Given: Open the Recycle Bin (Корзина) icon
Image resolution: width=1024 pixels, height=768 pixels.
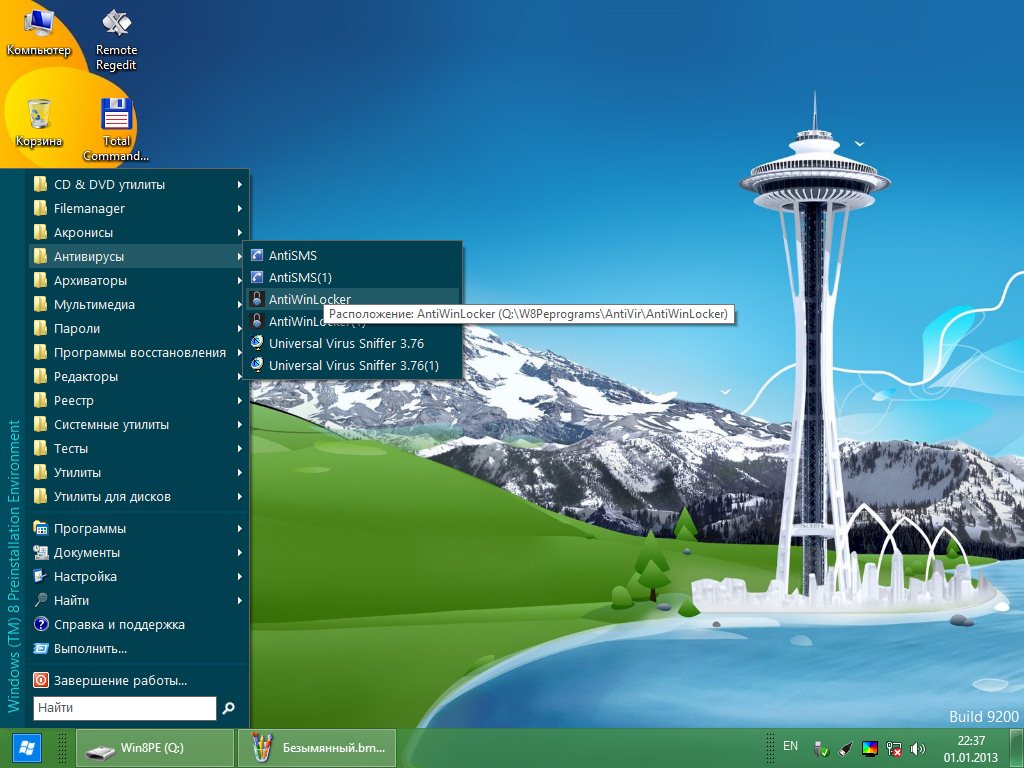Looking at the screenshot, I should 39,120.
